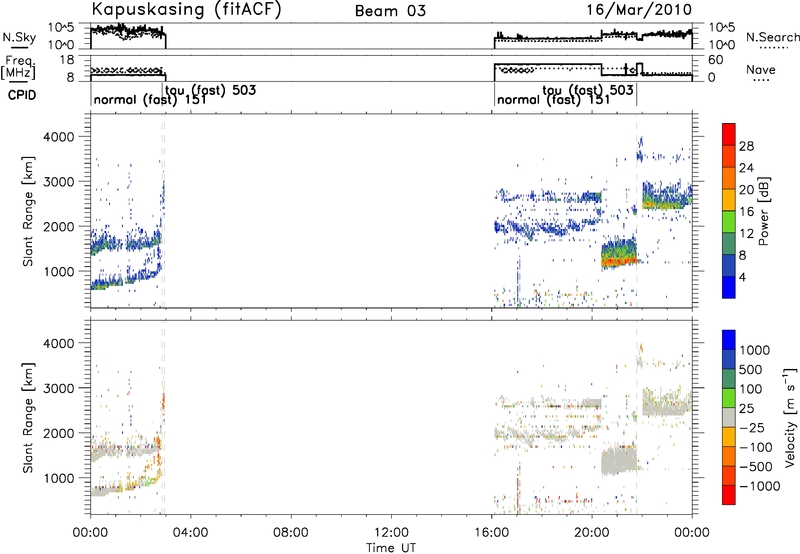Click the gray echo block after 20:00 in the Velocity panel

tap(619, 459)
